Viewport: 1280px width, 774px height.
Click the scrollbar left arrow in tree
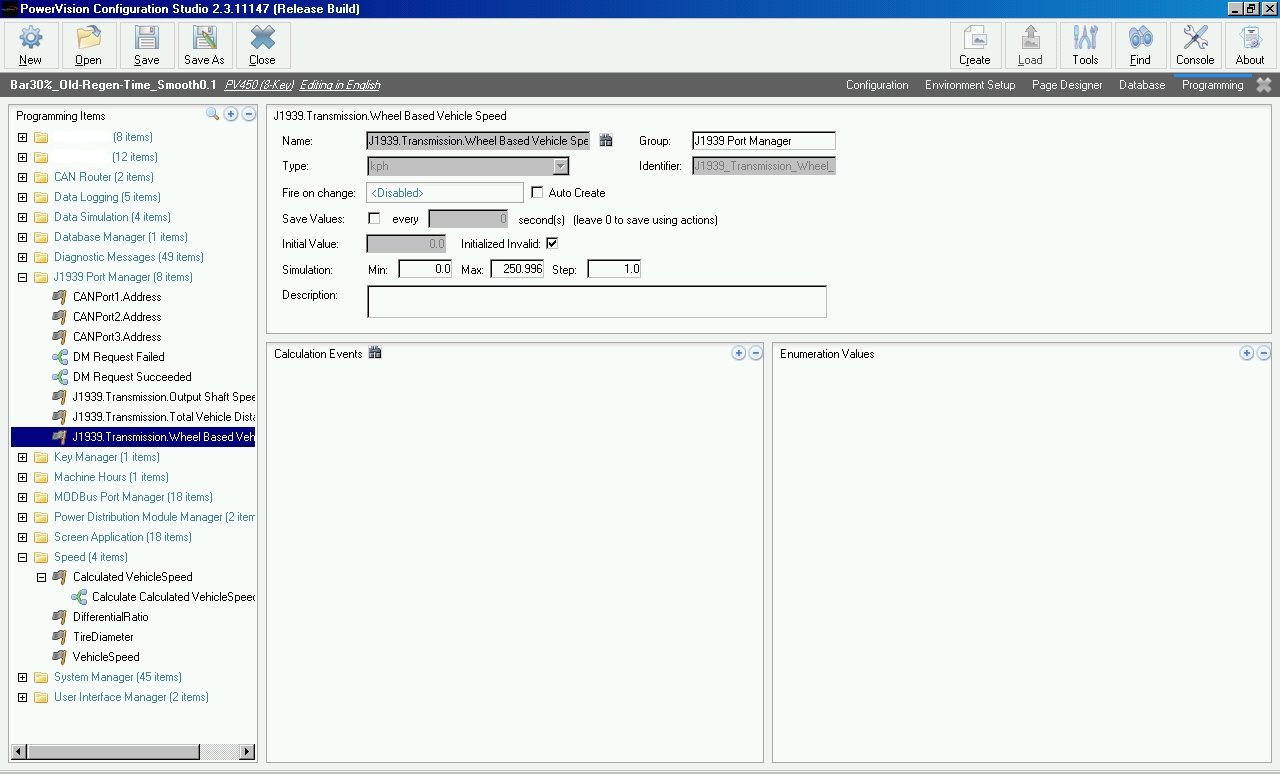[x=19, y=751]
